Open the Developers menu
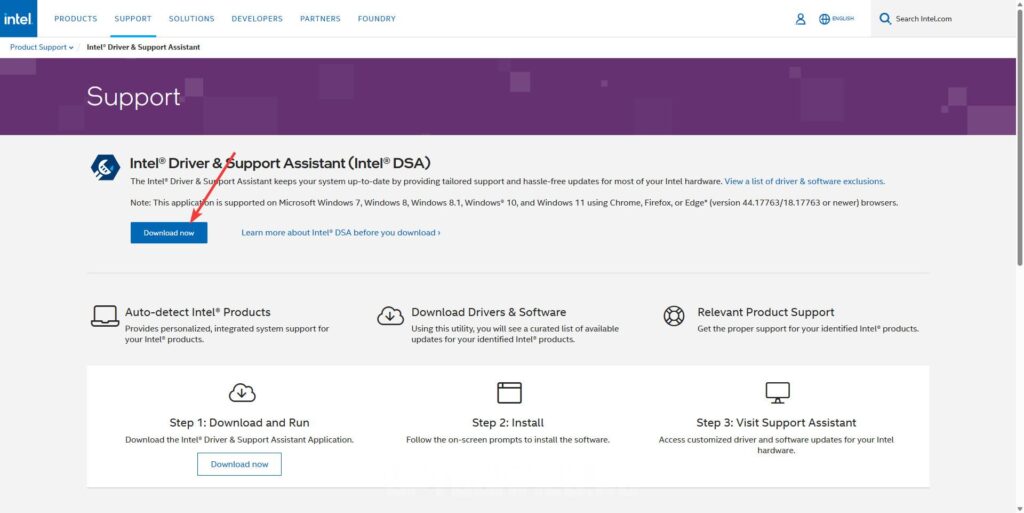 coord(257,19)
